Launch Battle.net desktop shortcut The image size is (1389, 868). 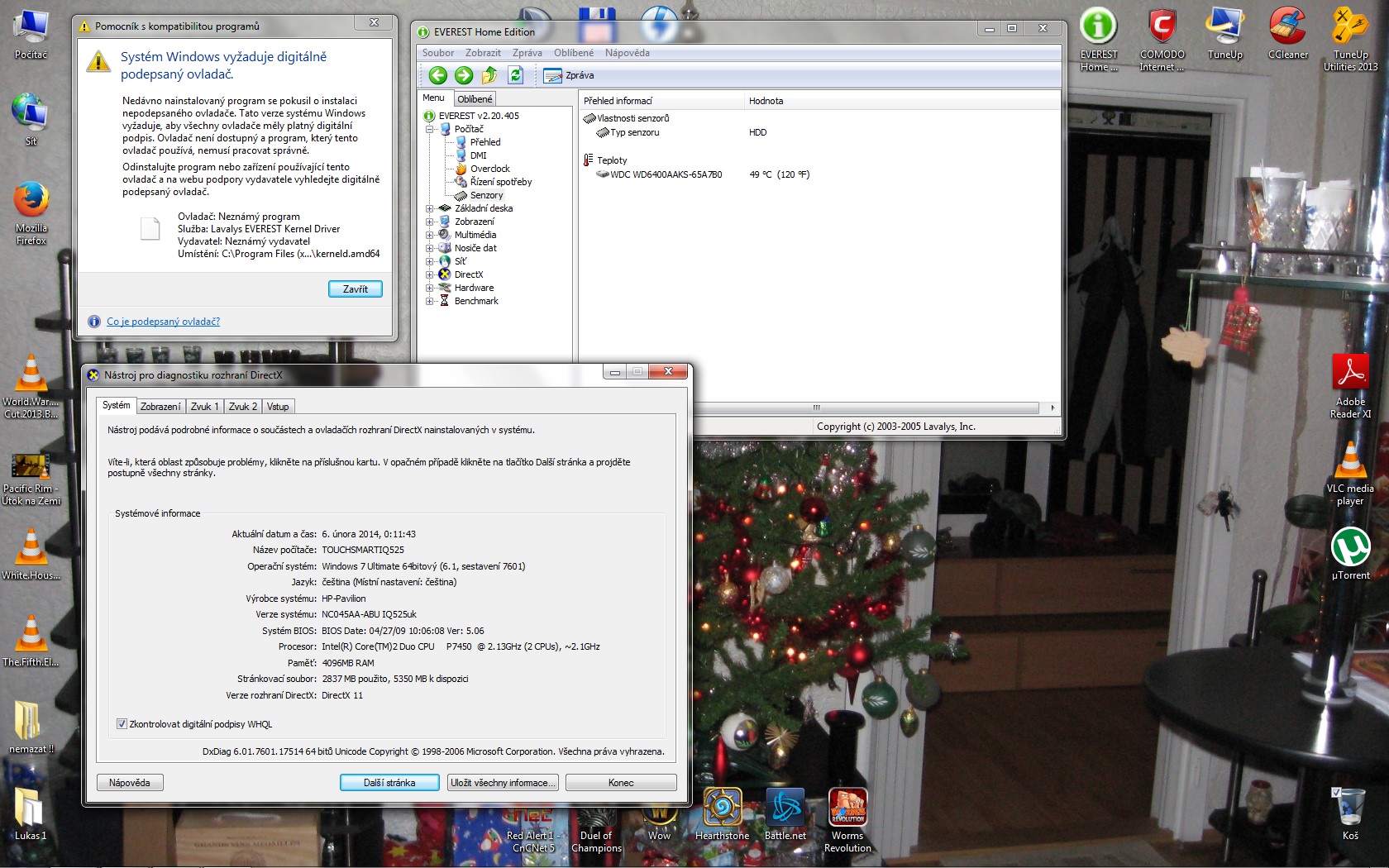(785, 814)
